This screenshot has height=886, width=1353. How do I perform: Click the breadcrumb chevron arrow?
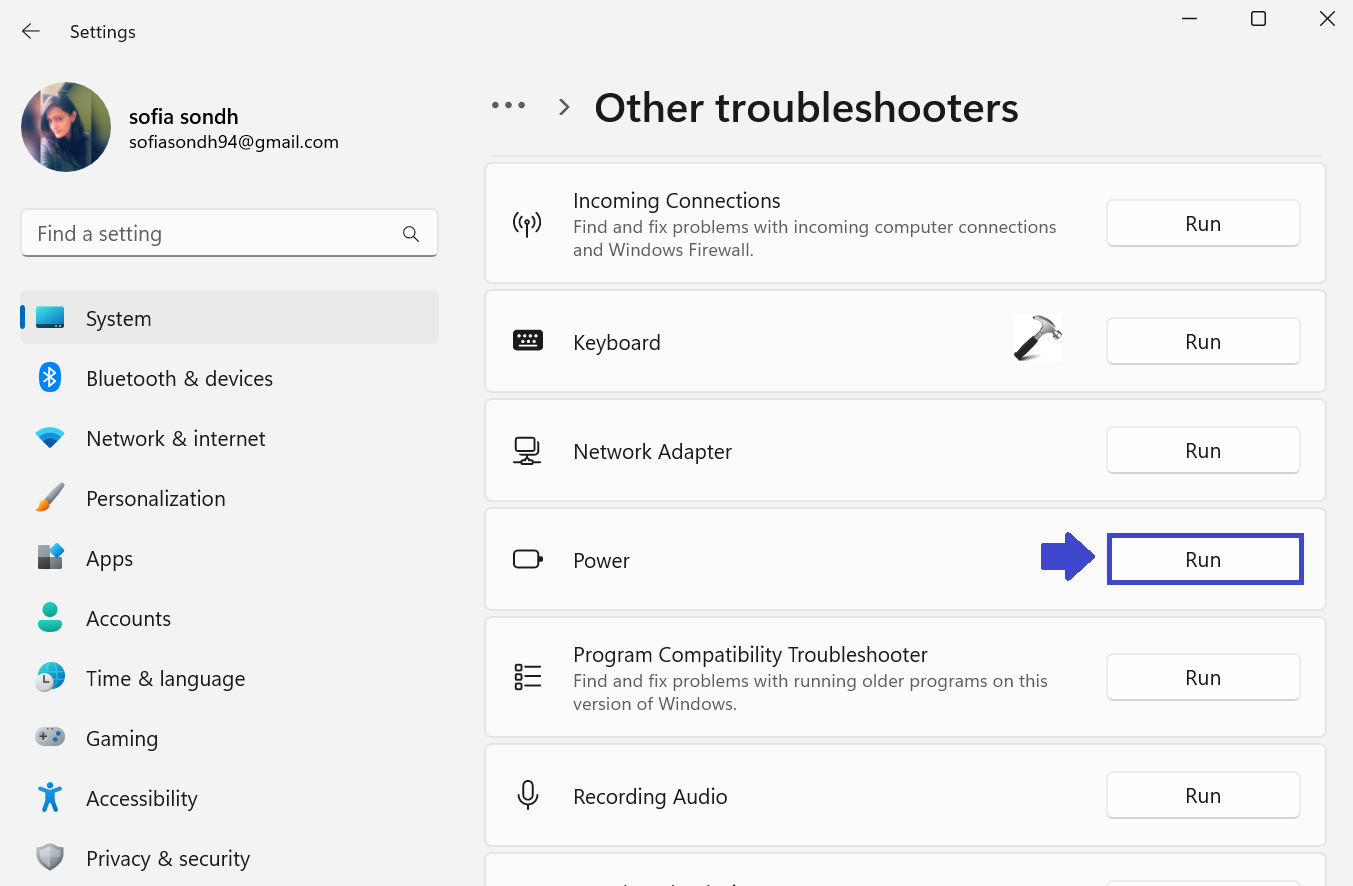564,107
